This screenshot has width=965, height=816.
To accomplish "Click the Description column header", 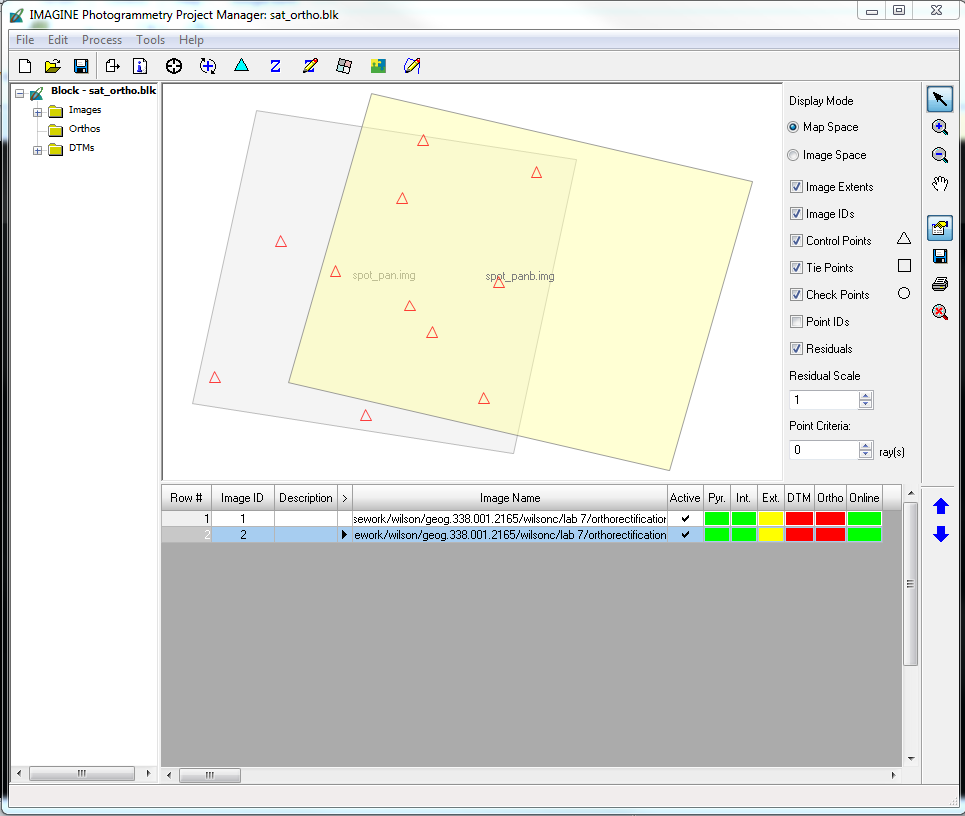I will [306, 498].
